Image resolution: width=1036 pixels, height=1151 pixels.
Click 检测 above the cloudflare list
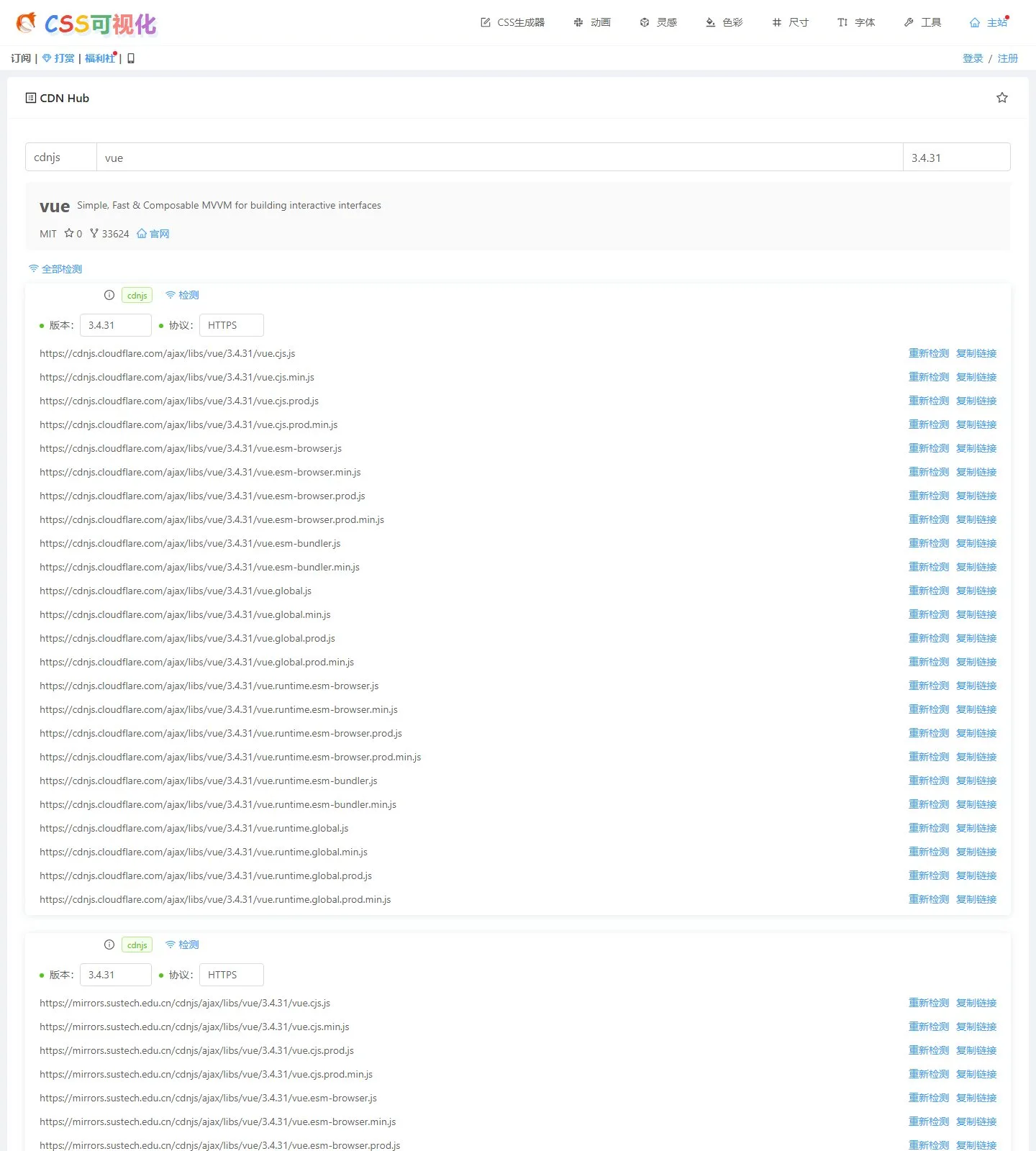(x=182, y=295)
